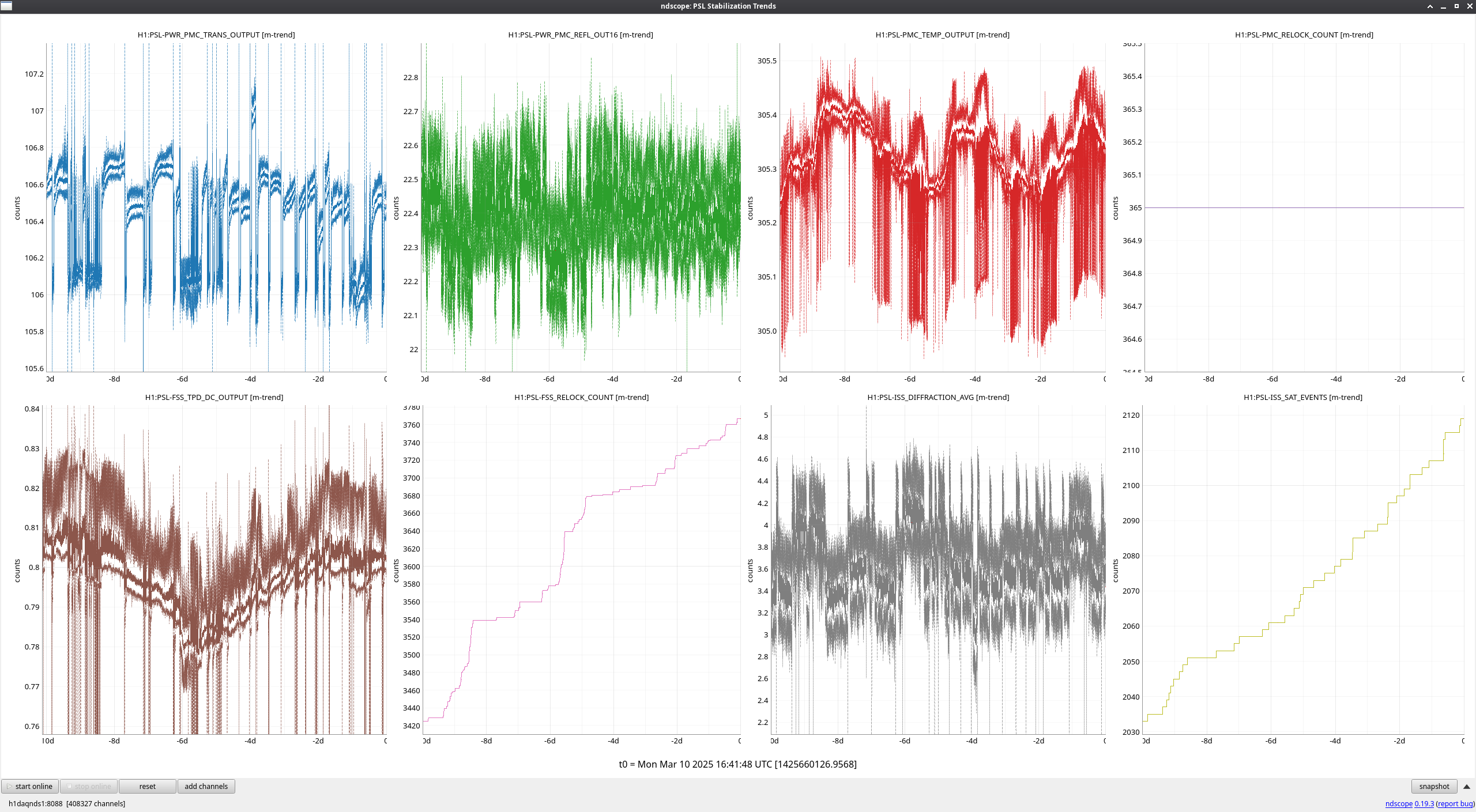Take a snapshot of the plots
This screenshot has width=1476, height=812.
1434,786
